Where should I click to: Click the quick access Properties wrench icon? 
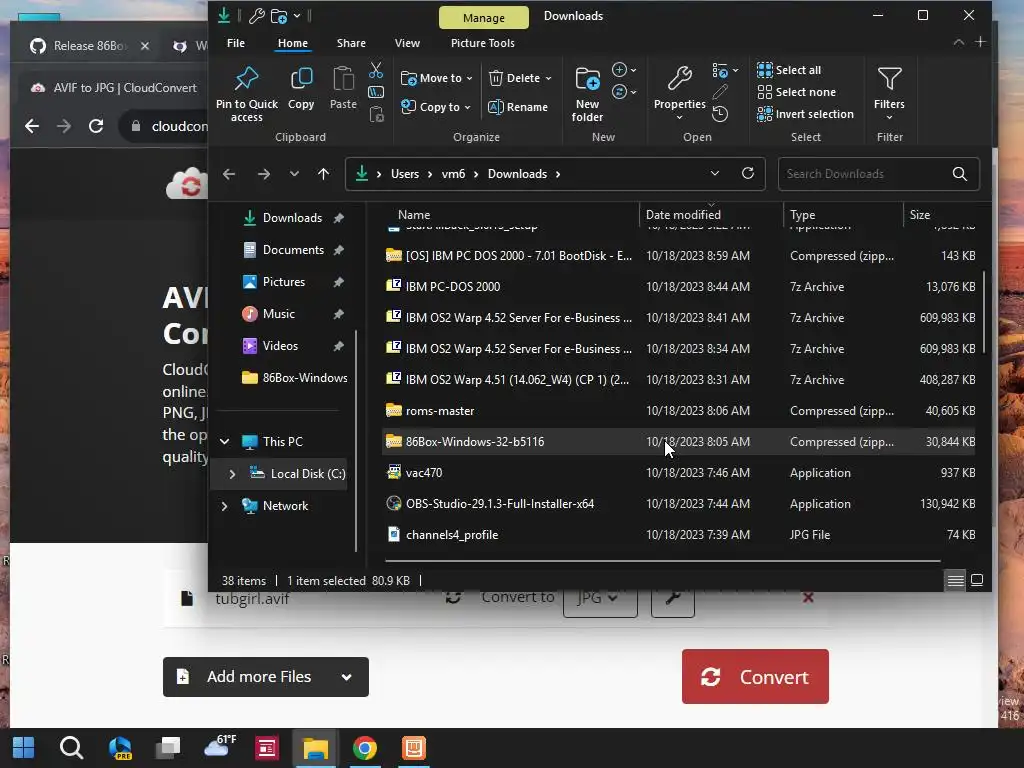[x=257, y=16]
